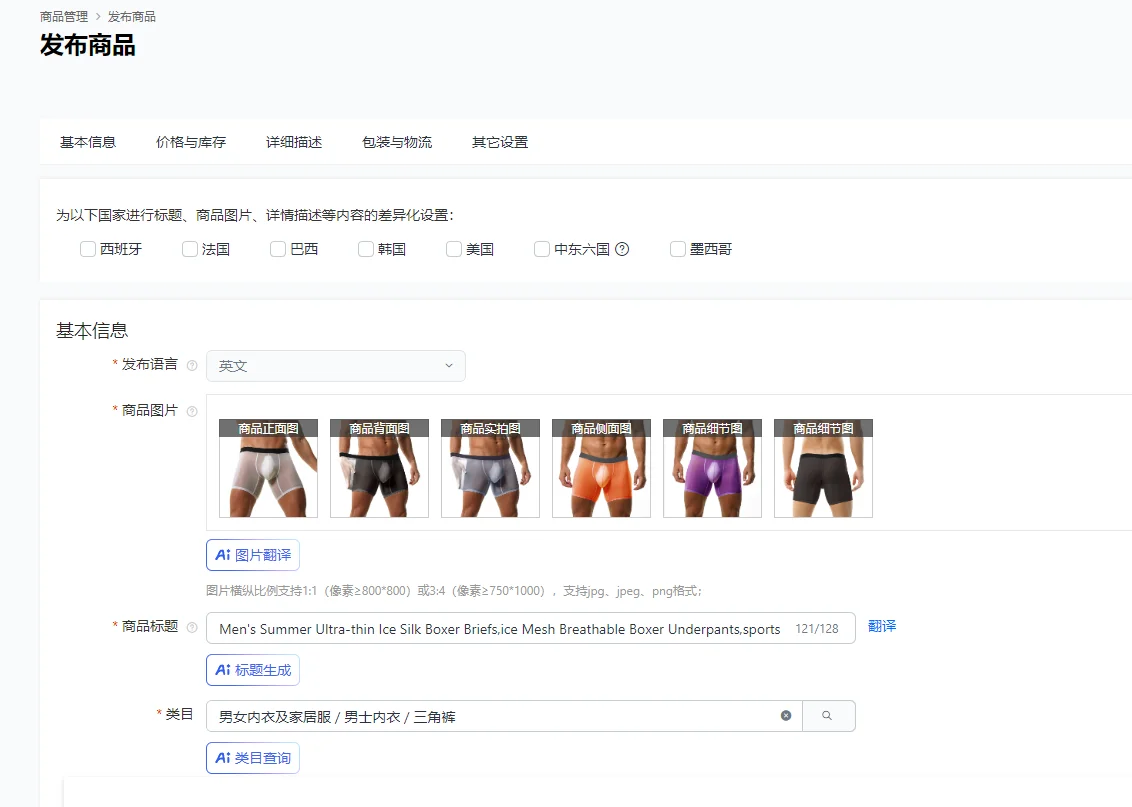1132x807 pixels.
Task: Click 发布商品 in the breadcrumb
Action: [131, 17]
